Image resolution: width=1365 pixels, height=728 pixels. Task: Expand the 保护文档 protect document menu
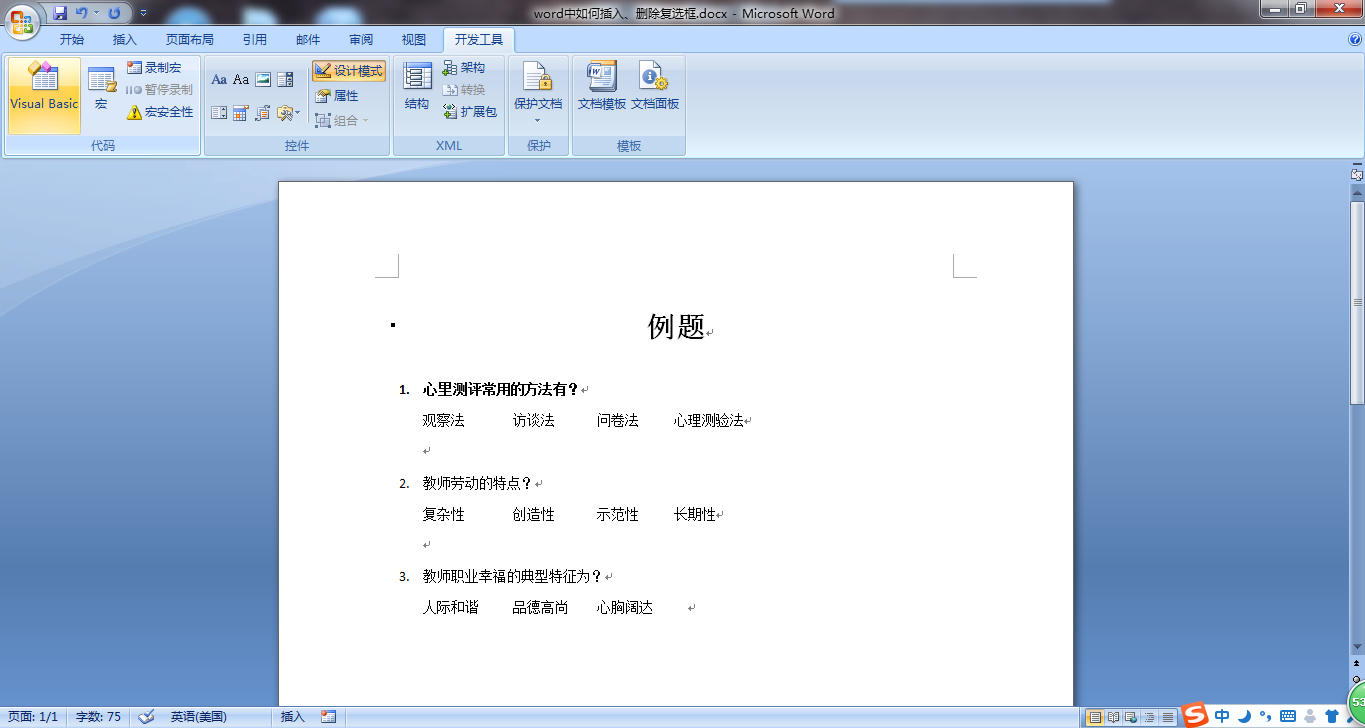click(538, 94)
